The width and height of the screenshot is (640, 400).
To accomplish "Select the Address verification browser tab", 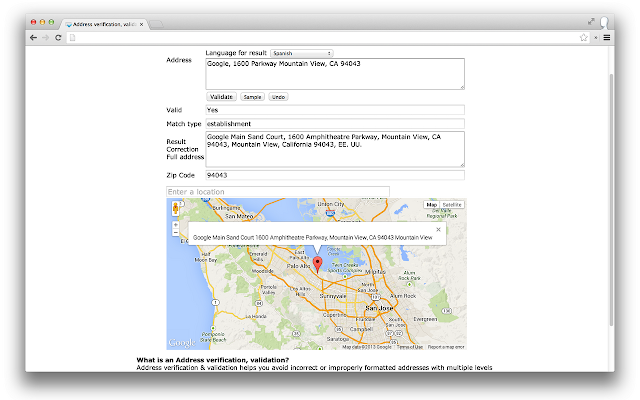I will [104, 24].
